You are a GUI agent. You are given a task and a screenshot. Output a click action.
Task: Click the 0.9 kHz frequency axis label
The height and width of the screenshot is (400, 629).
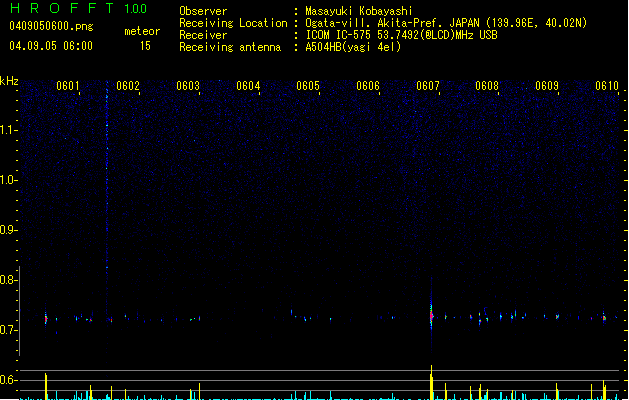tap(8, 230)
